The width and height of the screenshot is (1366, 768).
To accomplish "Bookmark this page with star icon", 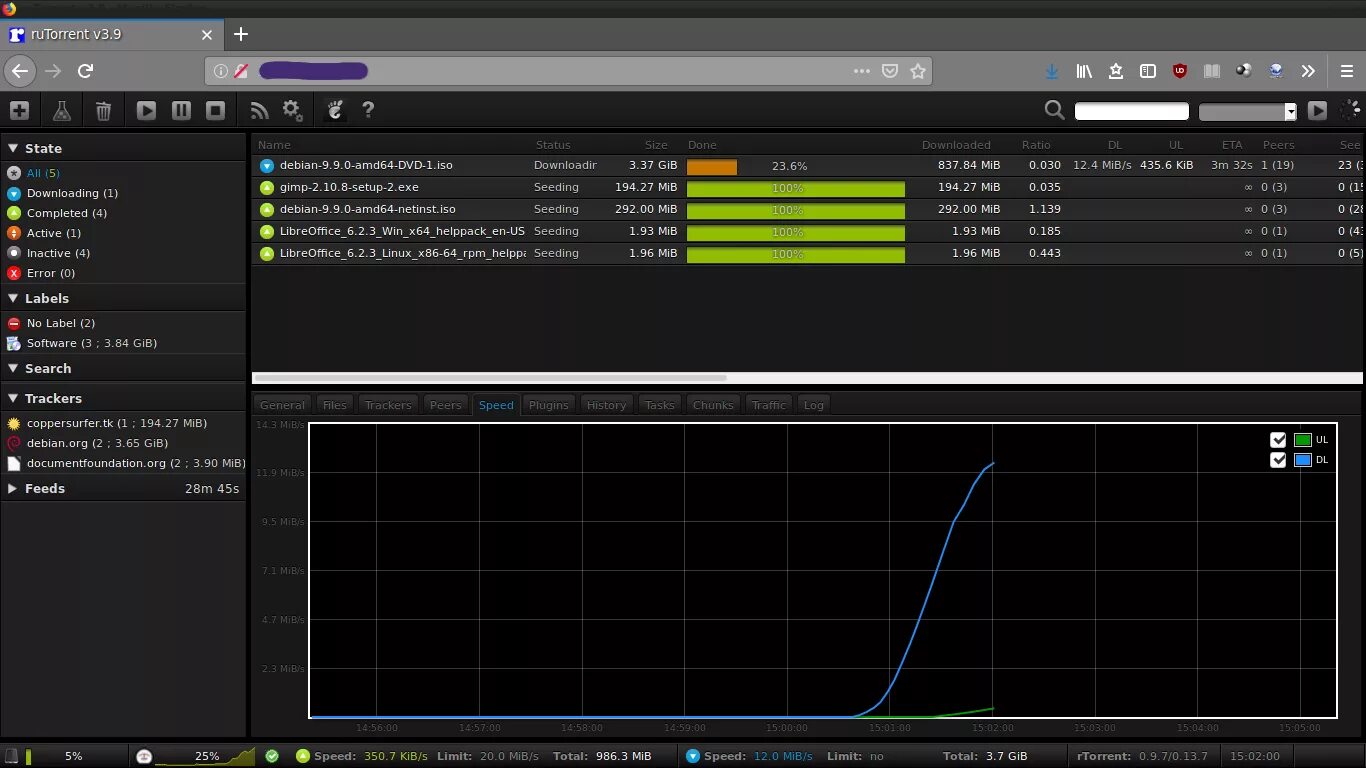I will (x=918, y=71).
